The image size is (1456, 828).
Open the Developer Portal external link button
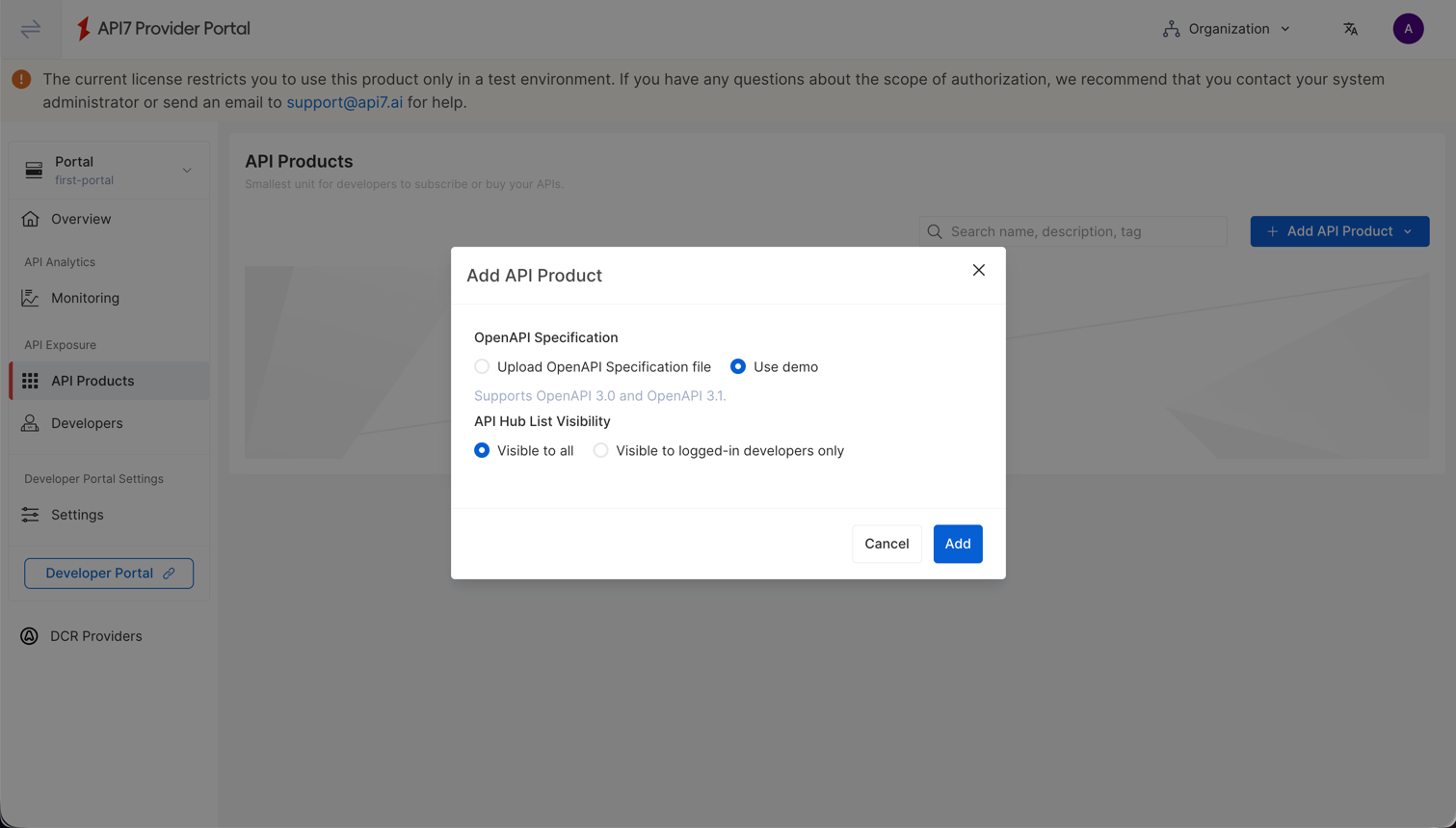click(x=108, y=573)
